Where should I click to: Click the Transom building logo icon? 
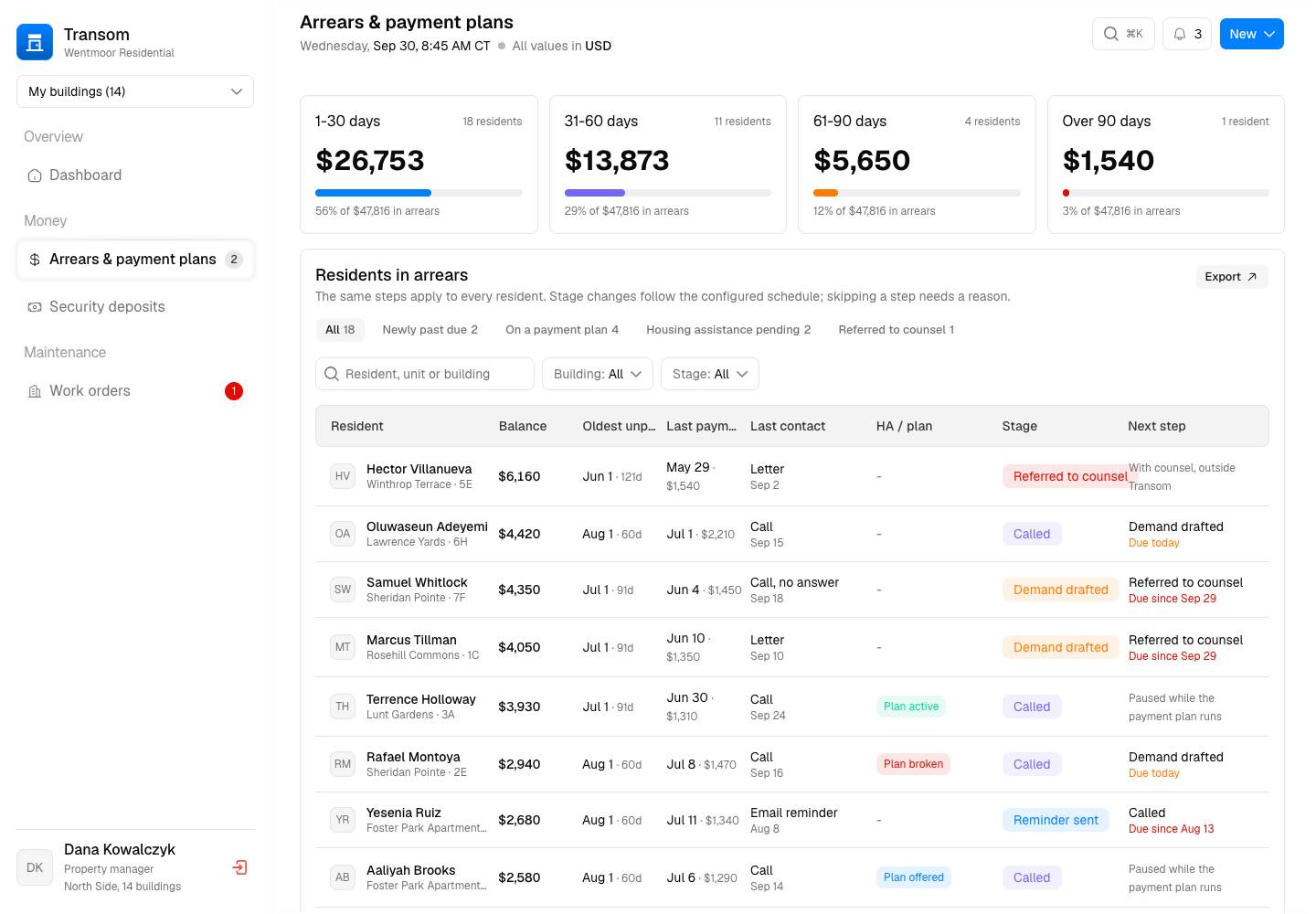click(35, 42)
